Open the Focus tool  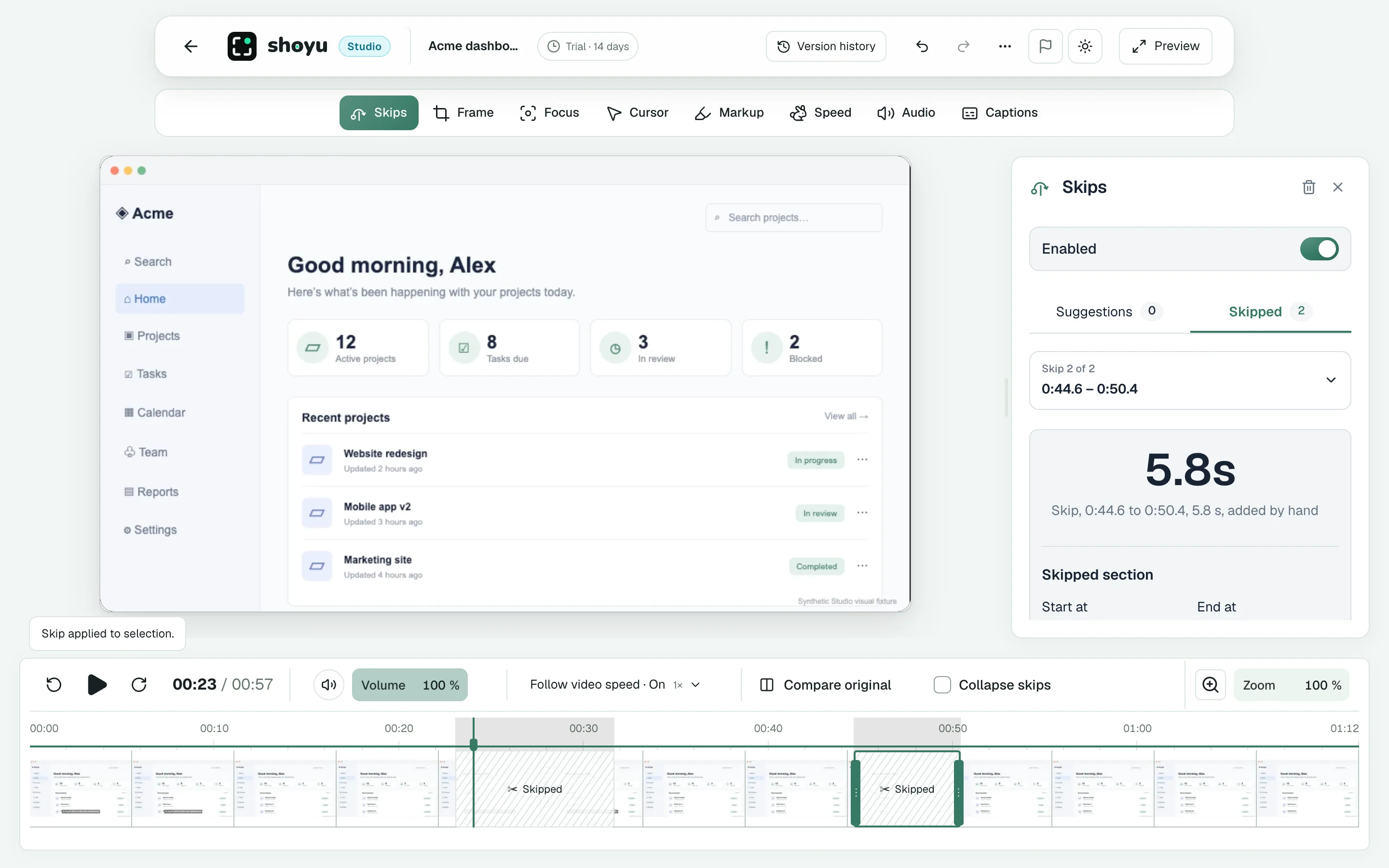point(549,112)
